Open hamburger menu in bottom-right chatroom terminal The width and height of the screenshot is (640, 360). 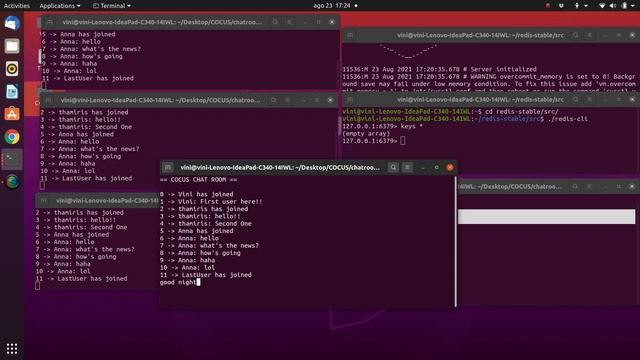(589, 187)
